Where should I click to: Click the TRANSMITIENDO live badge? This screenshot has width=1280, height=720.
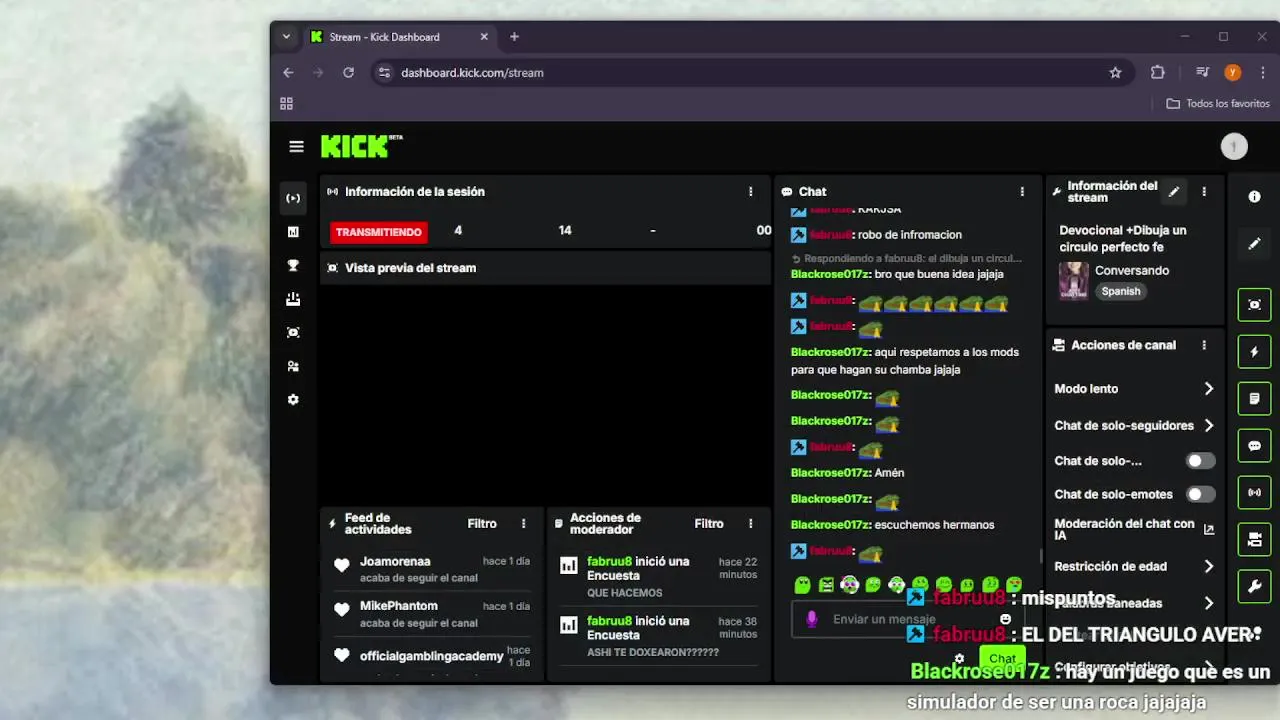point(378,232)
